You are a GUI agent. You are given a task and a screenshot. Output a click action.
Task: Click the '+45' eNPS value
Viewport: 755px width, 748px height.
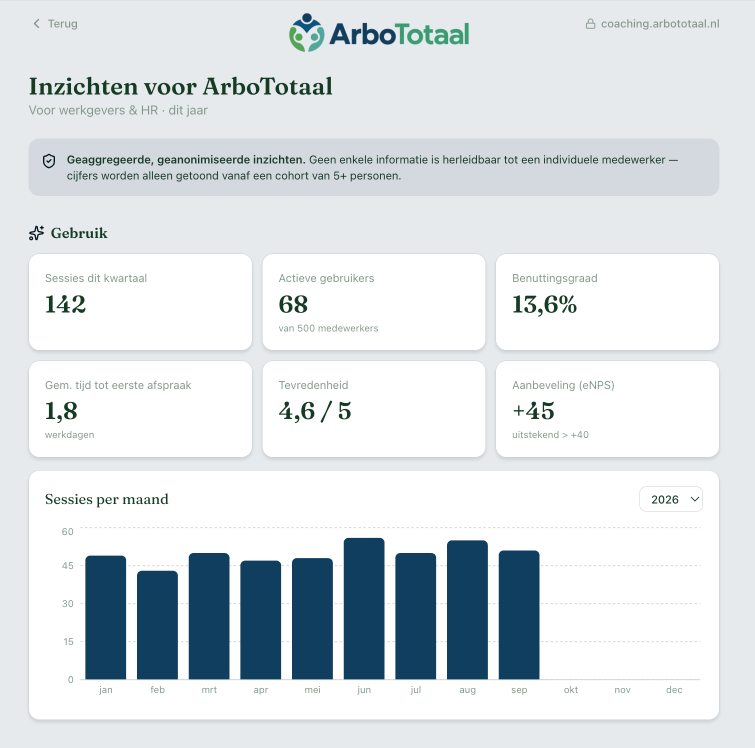[x=533, y=411]
